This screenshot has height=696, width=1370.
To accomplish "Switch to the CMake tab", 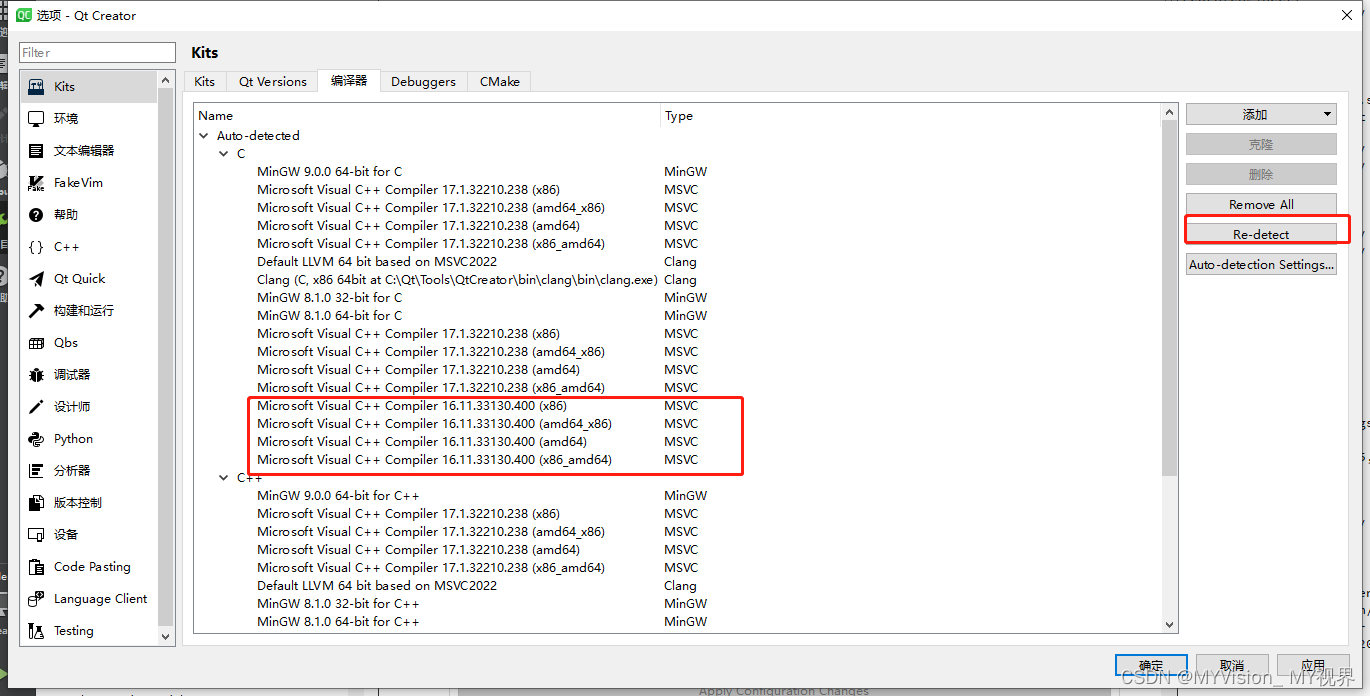I will (499, 82).
